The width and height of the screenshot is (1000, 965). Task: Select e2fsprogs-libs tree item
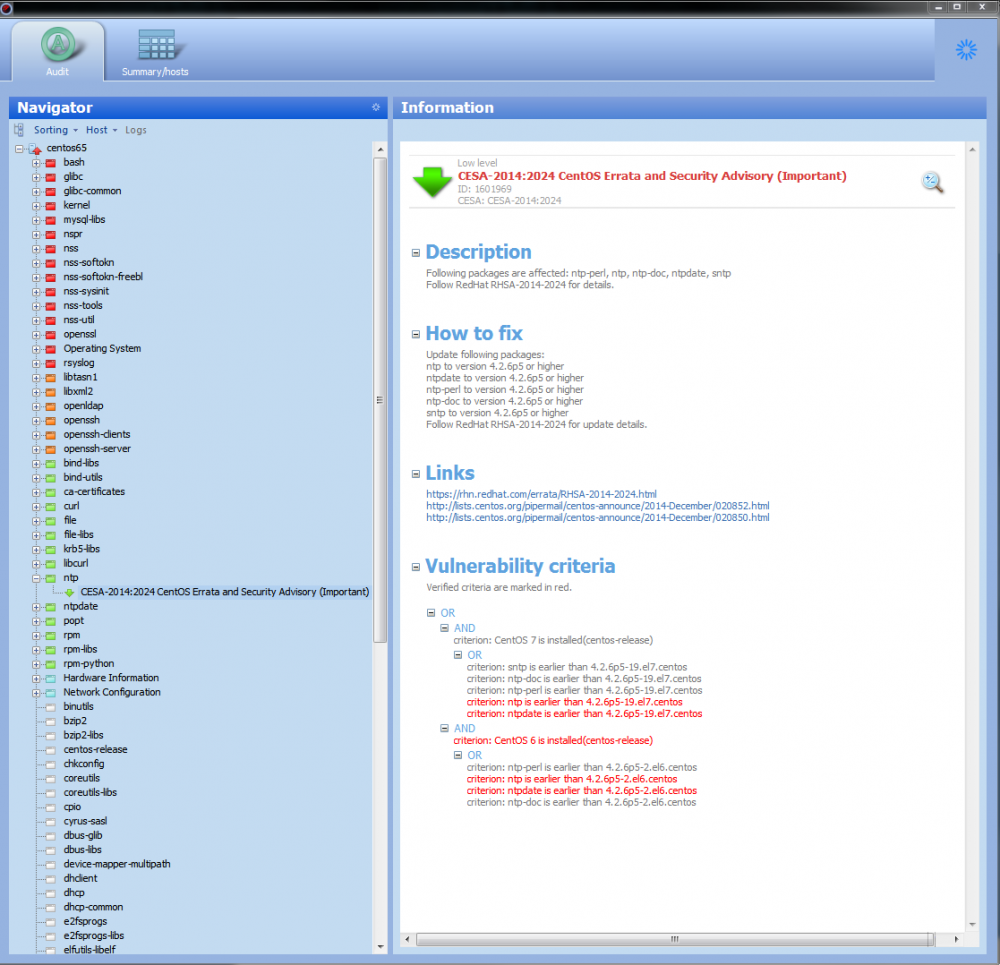tap(94, 936)
